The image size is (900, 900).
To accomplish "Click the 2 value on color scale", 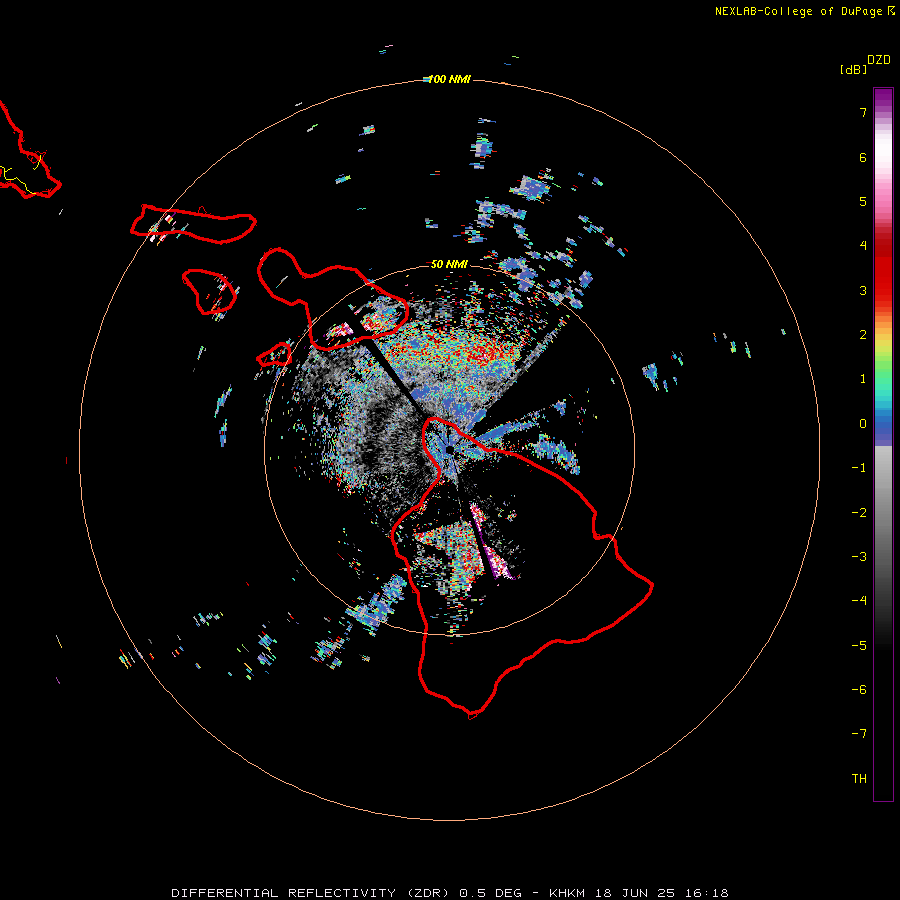I will point(863,335).
